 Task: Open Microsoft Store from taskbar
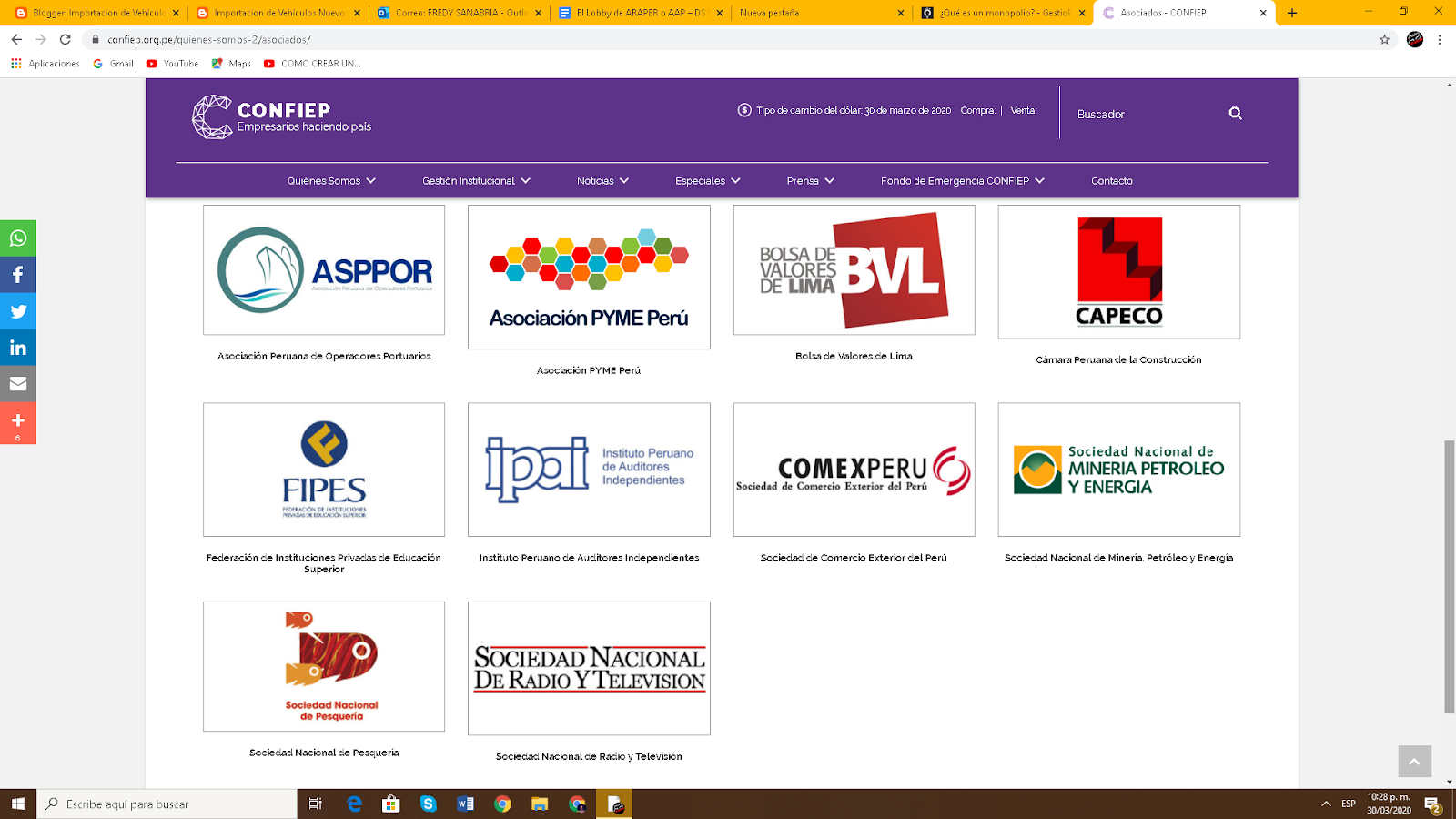(391, 804)
